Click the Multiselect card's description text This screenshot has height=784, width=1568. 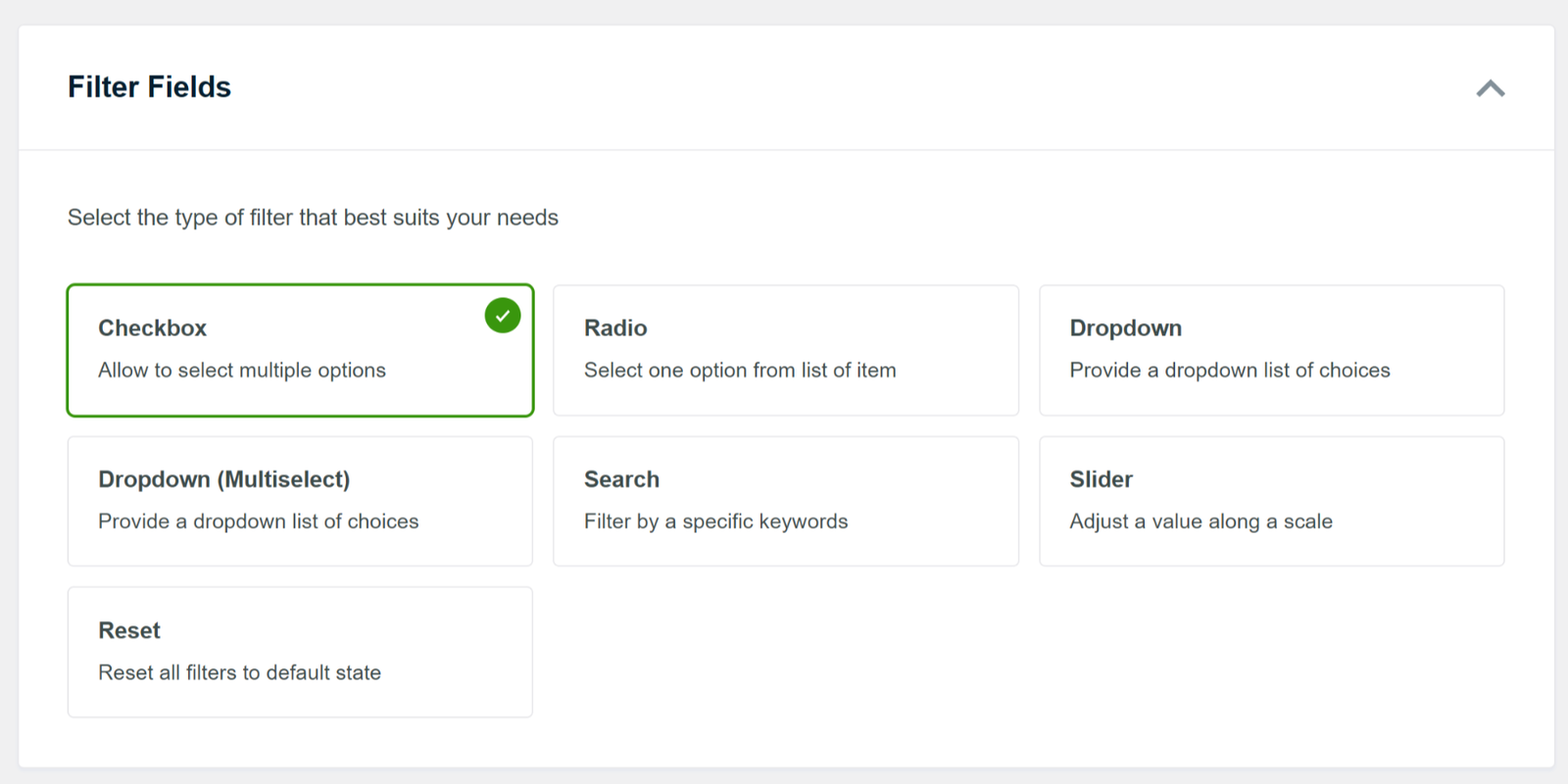(x=258, y=521)
